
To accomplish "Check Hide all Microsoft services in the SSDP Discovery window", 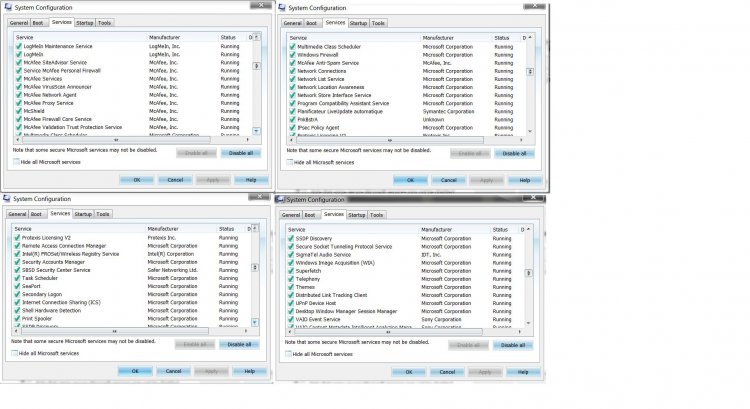I will pos(288,354).
